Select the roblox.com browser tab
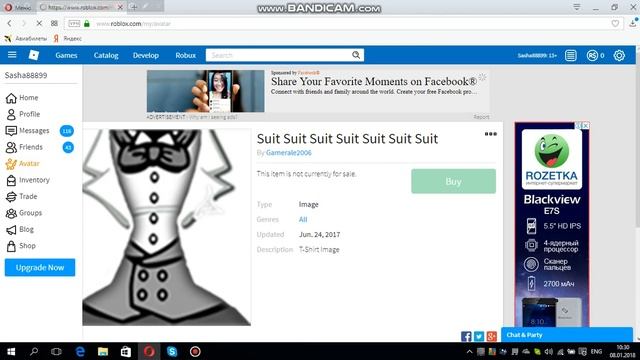This screenshot has height=360, width=640. click(x=81, y=7)
